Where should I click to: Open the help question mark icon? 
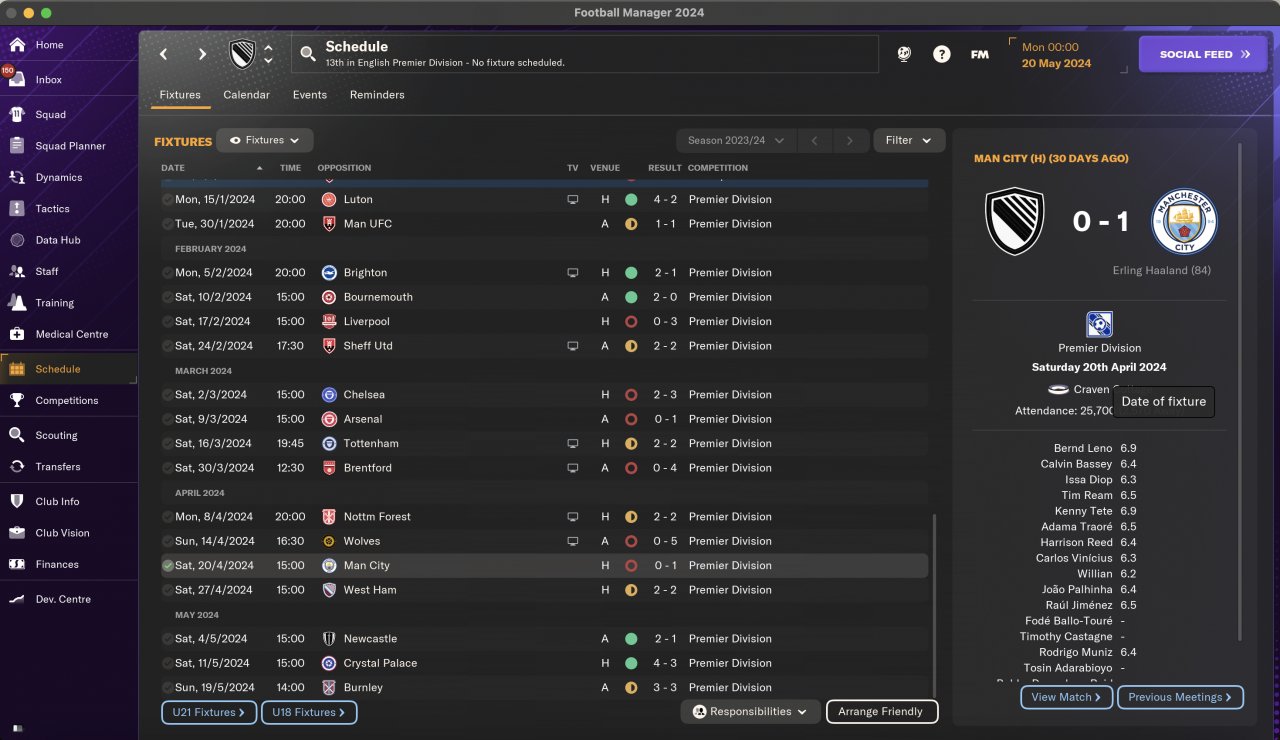coord(942,54)
